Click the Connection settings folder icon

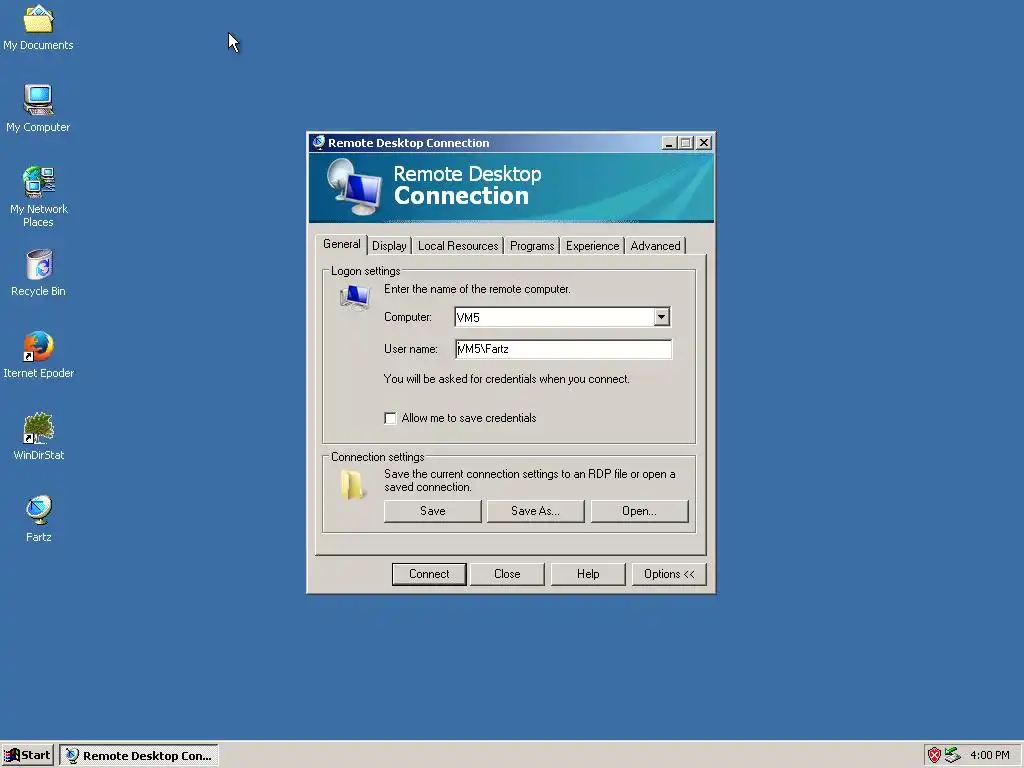352,485
